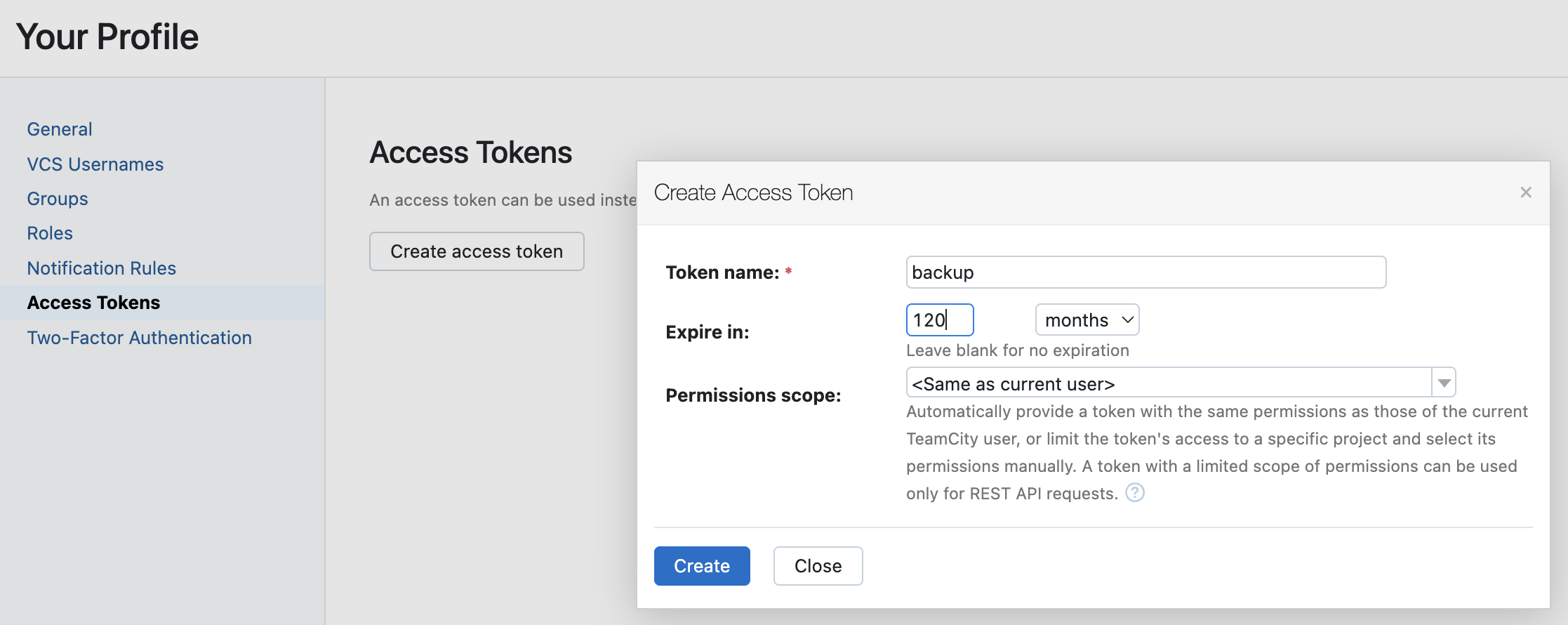Open Two-Factor Authentication page
Viewport: 1568px width, 625px height.
click(x=139, y=338)
